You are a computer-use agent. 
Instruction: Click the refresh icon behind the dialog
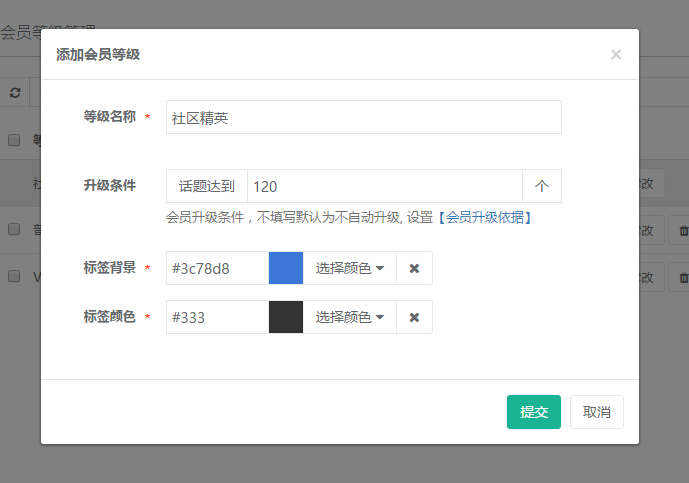tap(15, 92)
